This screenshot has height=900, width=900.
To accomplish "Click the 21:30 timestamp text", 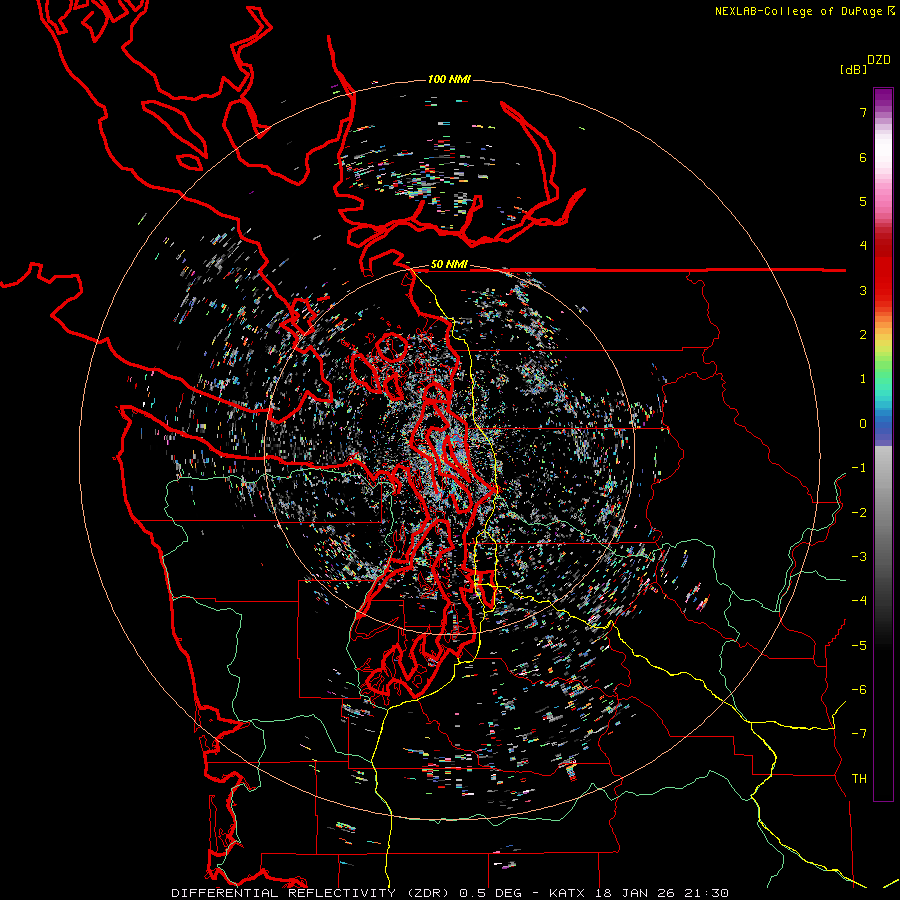I will point(706,893).
